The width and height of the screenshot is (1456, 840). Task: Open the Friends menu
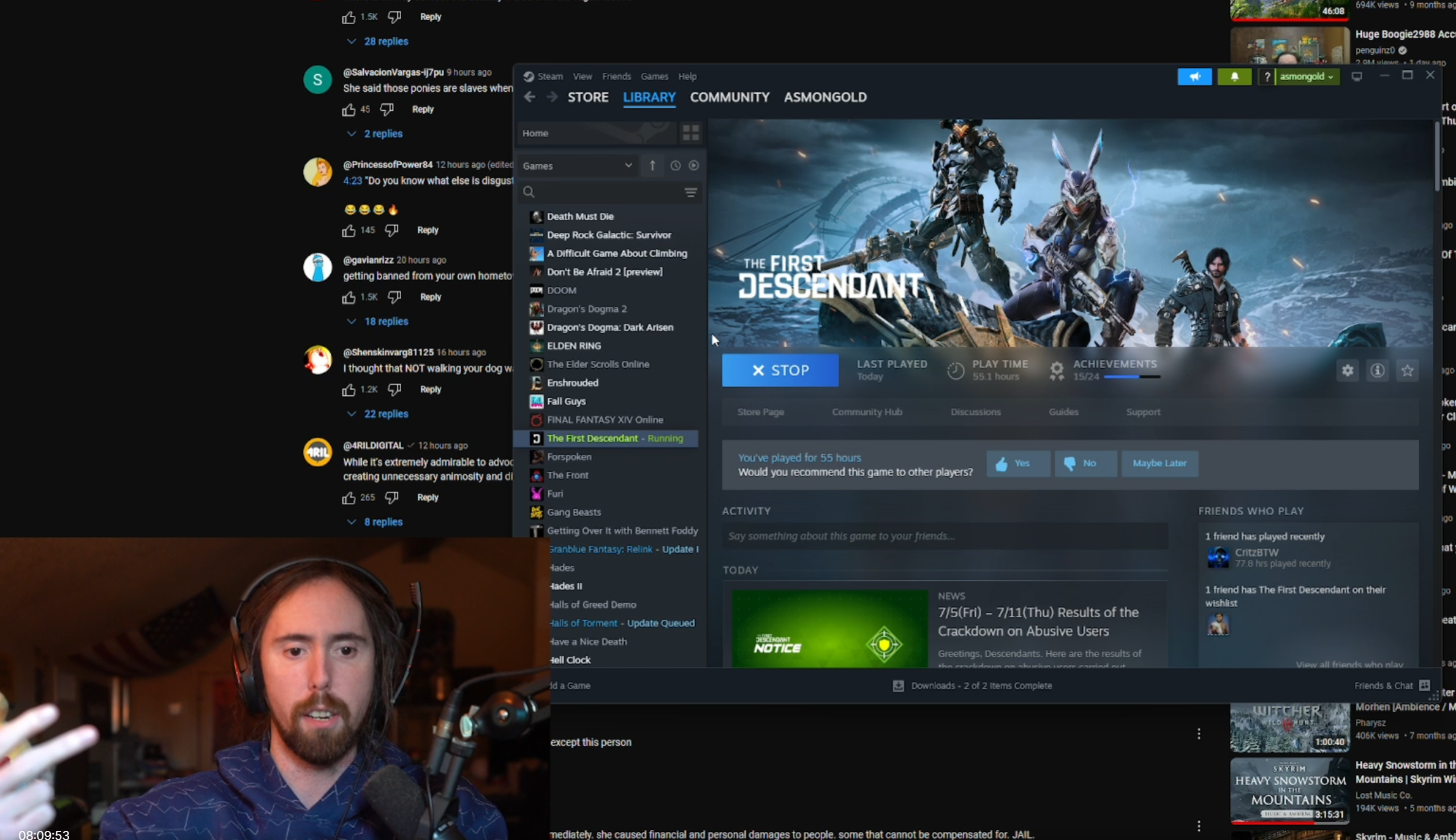(x=616, y=77)
